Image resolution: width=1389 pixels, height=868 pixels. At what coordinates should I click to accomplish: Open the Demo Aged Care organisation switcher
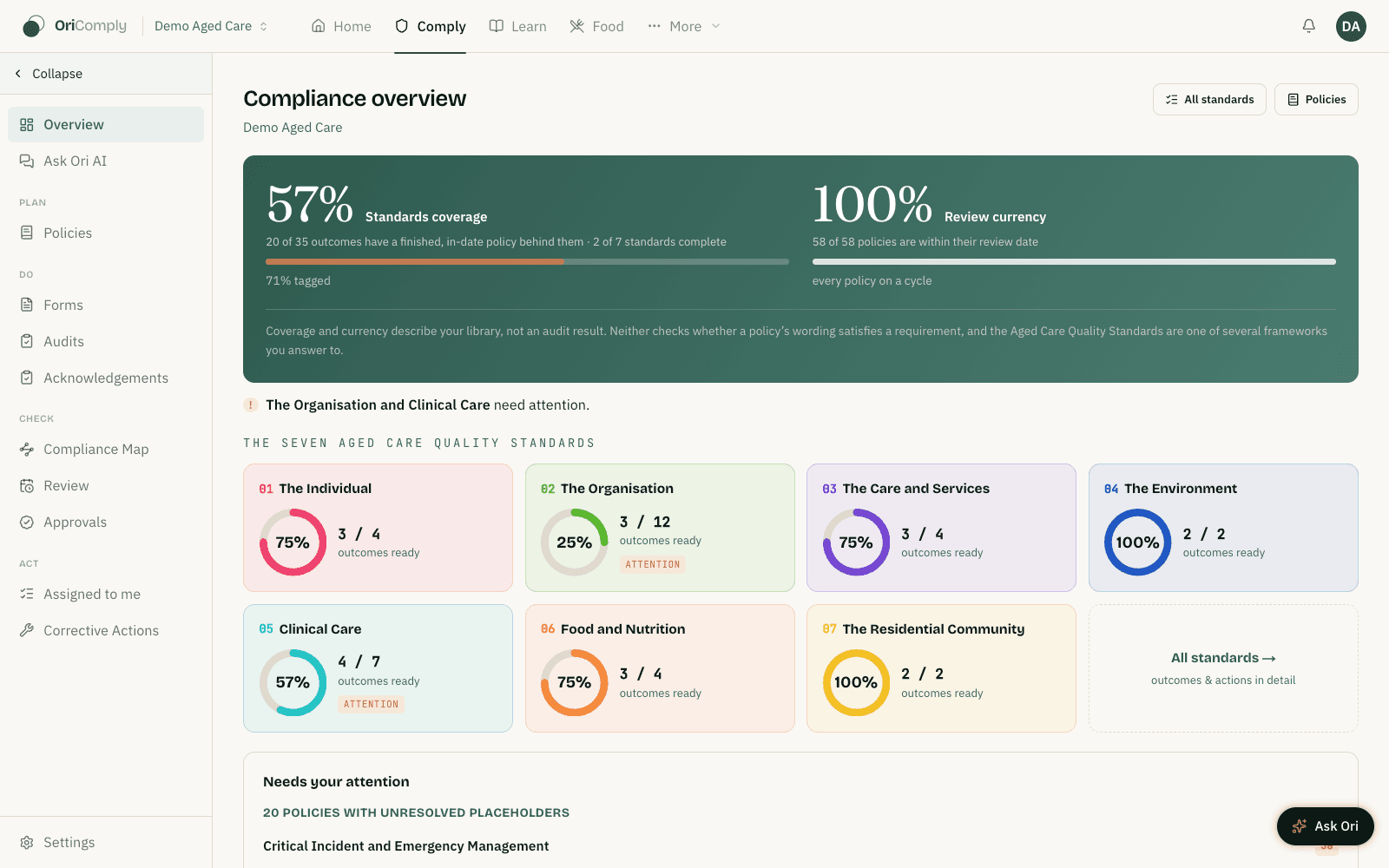tap(211, 26)
